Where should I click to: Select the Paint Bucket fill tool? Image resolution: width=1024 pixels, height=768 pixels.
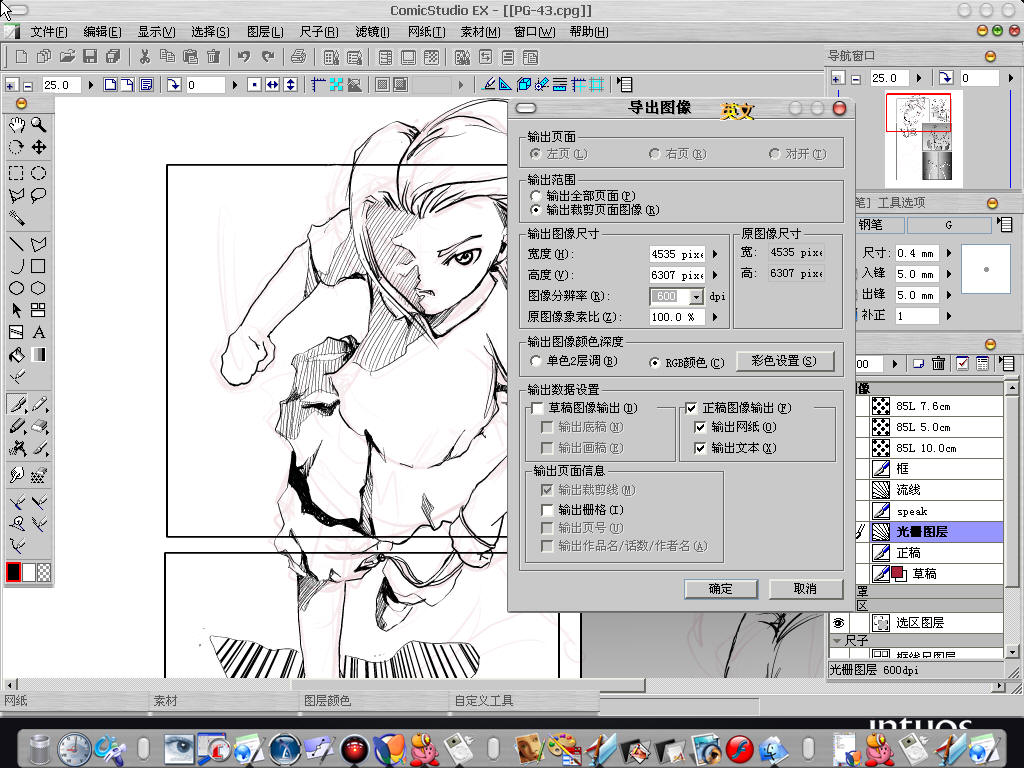tap(16, 355)
